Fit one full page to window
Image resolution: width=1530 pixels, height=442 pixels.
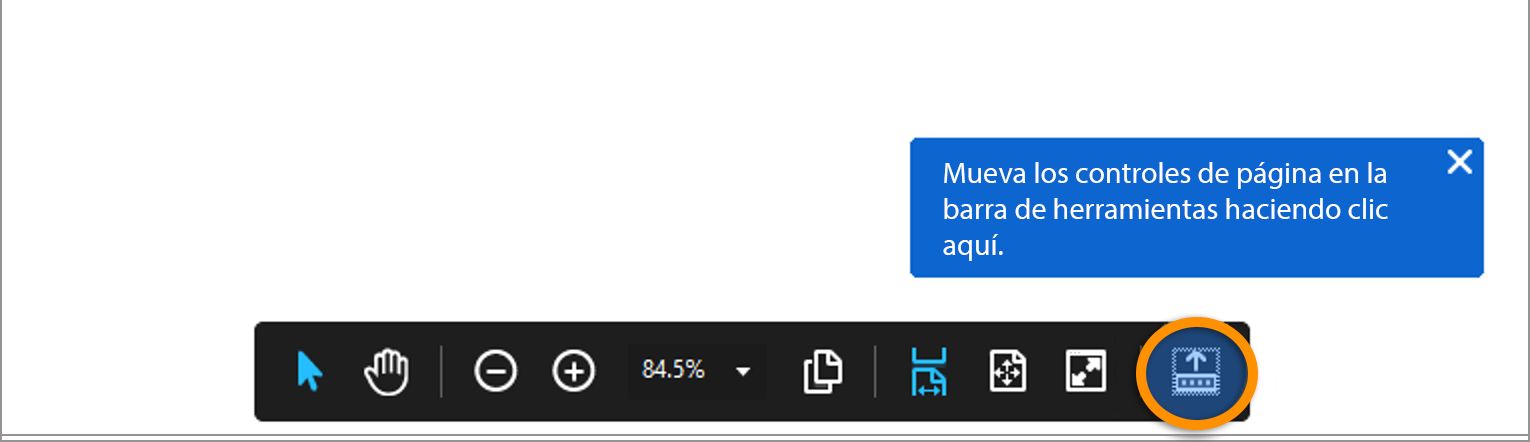(1008, 372)
